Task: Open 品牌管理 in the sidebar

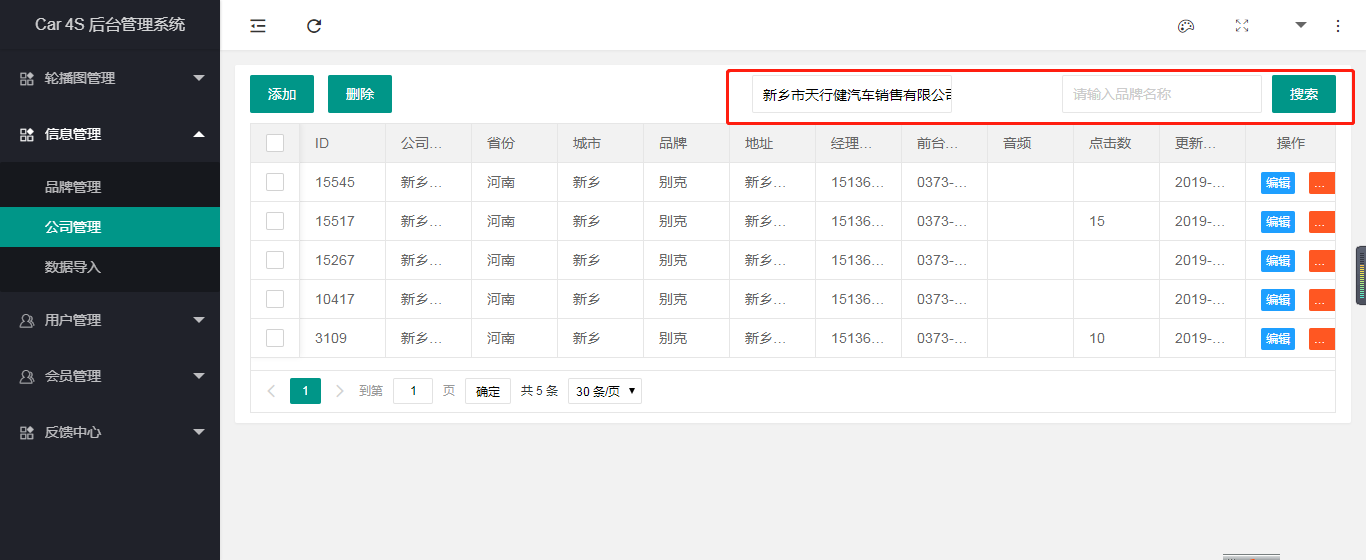Action: pos(110,187)
